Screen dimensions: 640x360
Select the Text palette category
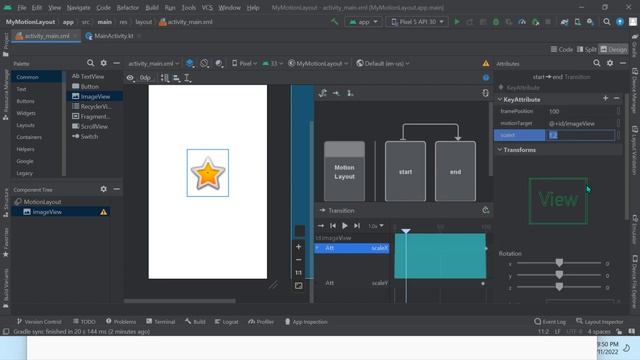(x=22, y=89)
